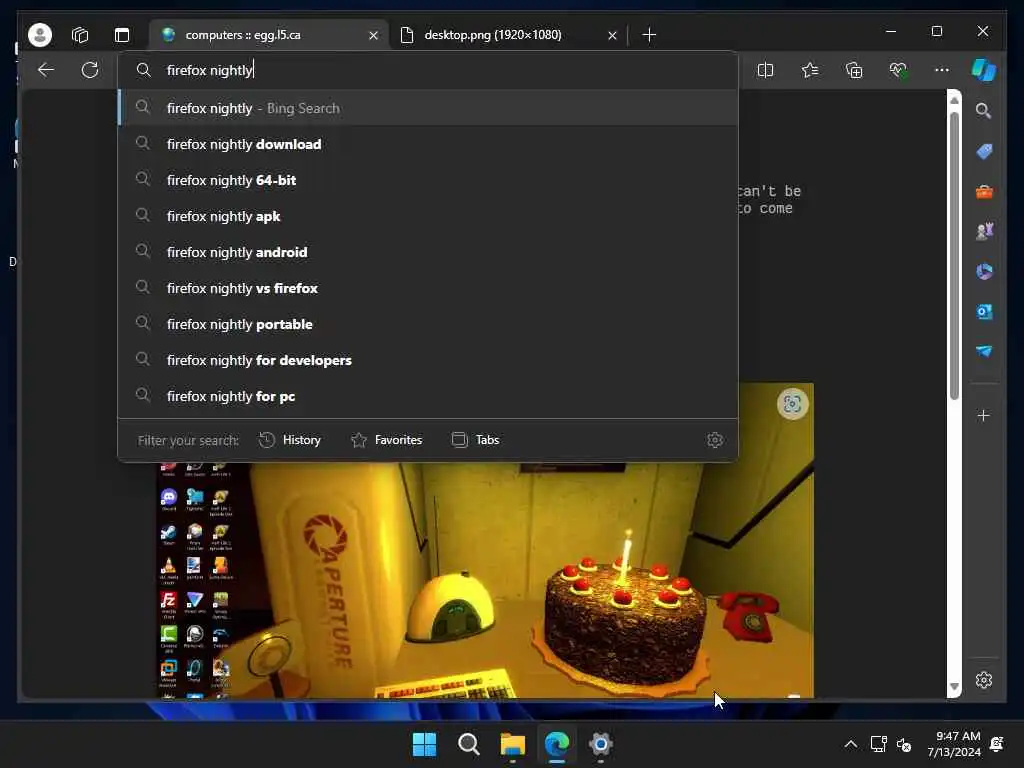1024x768 pixels.
Task: Open Browser essentials heart icon
Action: coord(899,70)
